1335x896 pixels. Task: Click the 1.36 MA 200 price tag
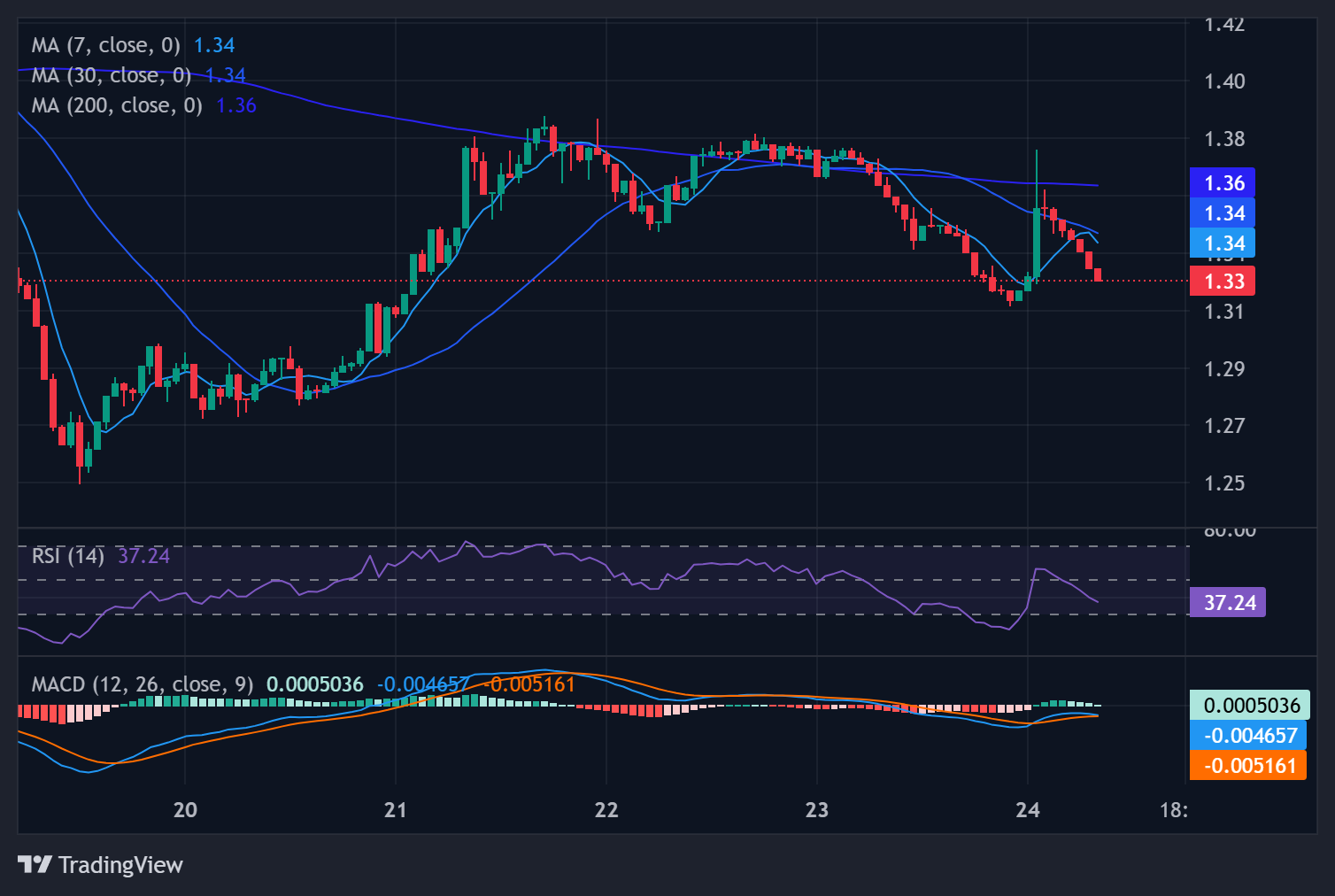point(1223,183)
